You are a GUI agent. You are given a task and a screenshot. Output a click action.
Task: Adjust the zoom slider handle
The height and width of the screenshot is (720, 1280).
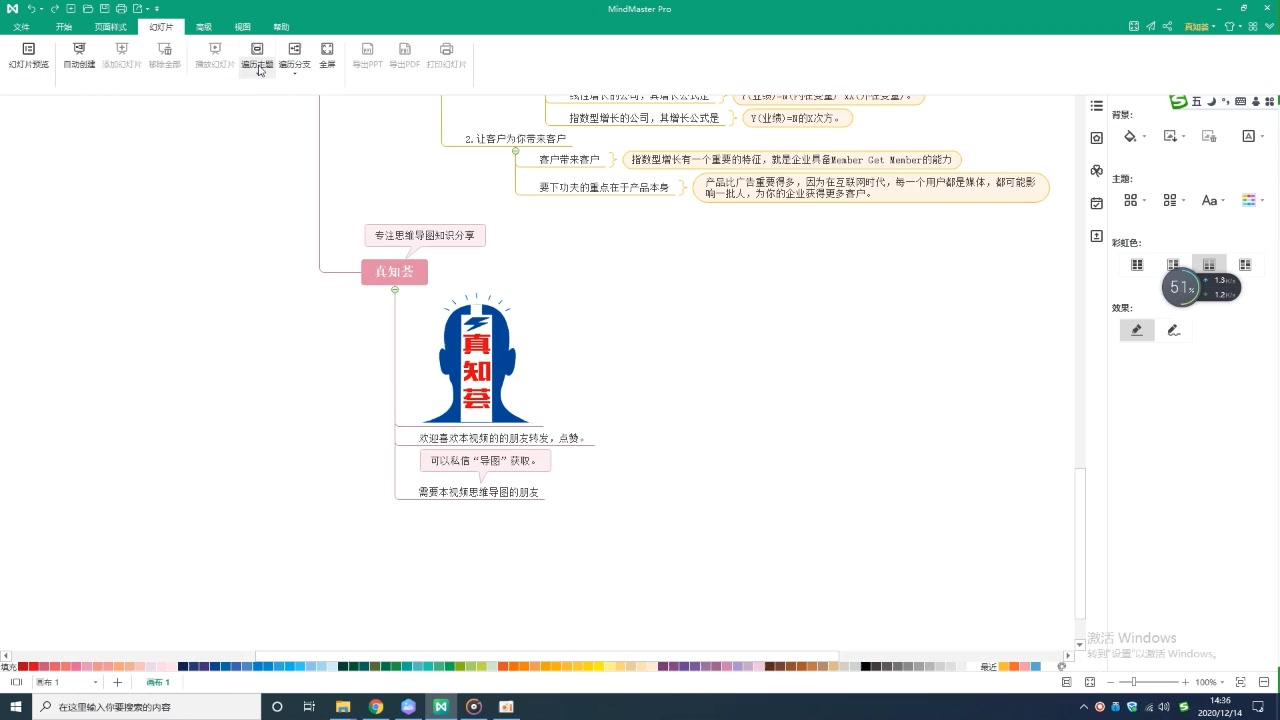pos(1134,682)
